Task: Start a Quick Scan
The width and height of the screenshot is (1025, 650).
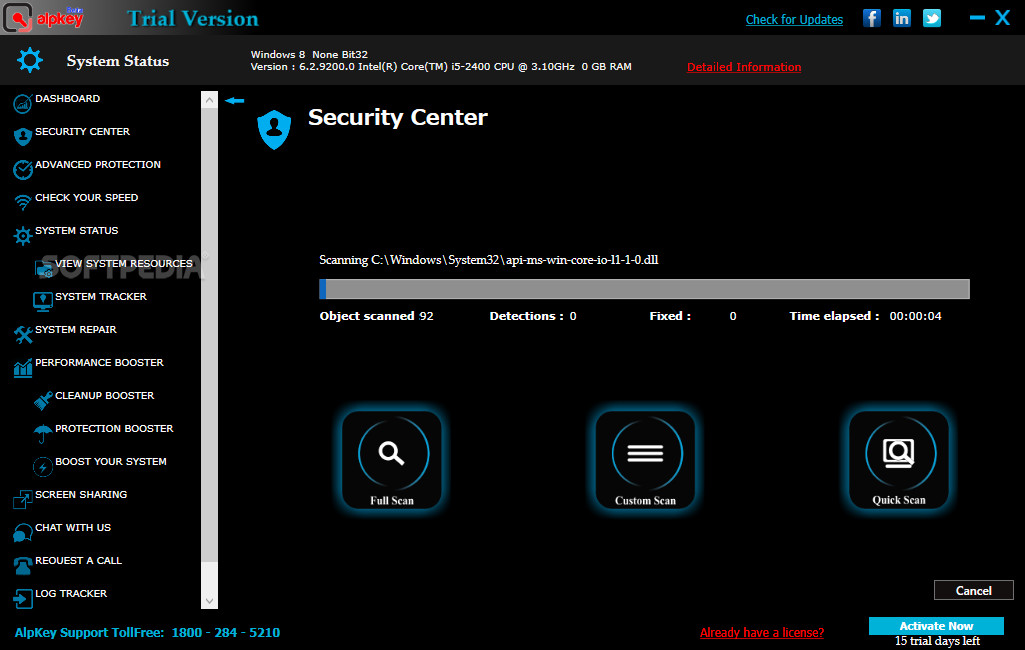Action: coord(899,460)
